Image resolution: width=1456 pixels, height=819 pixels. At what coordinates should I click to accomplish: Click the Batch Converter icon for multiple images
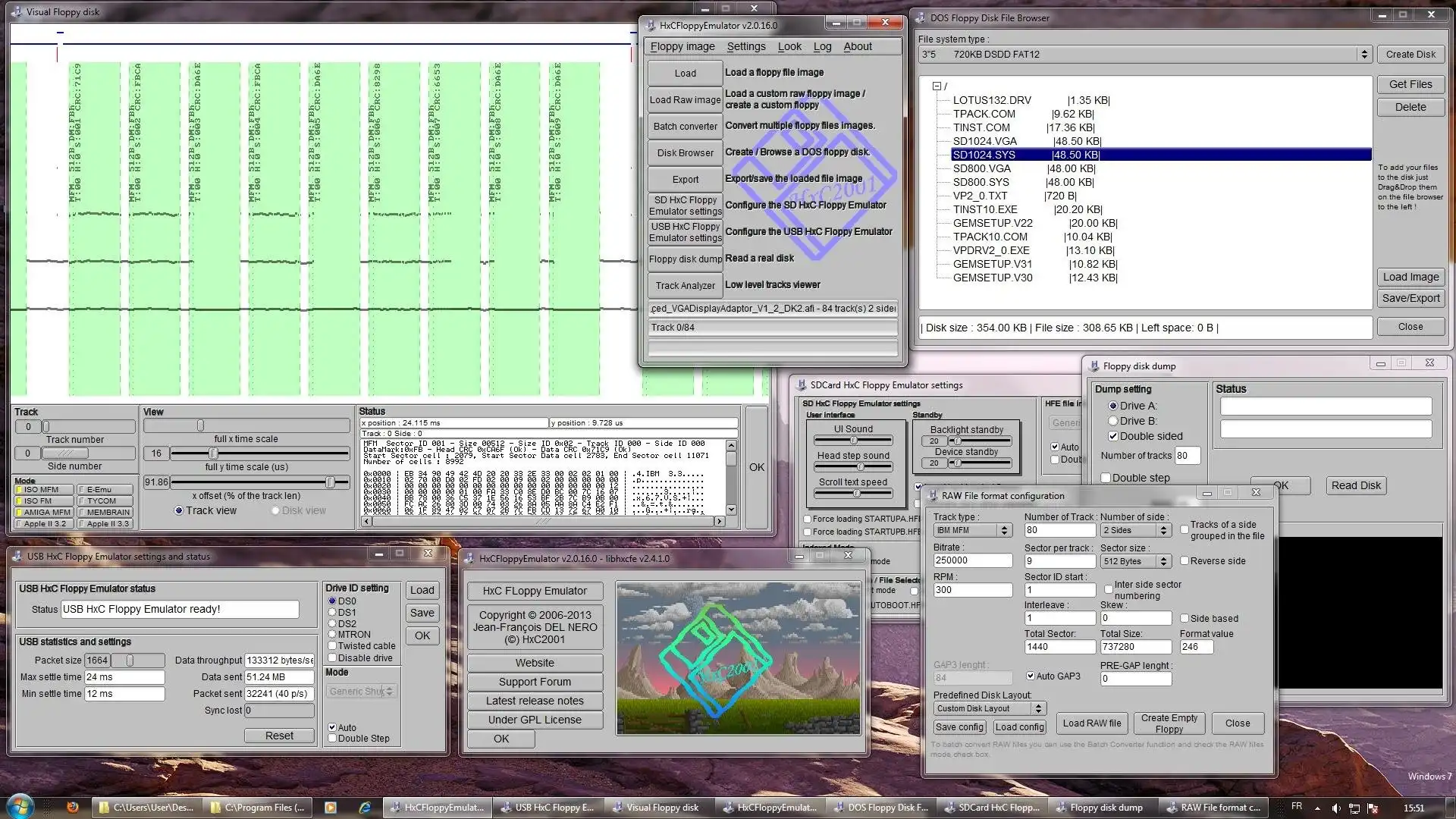click(685, 125)
